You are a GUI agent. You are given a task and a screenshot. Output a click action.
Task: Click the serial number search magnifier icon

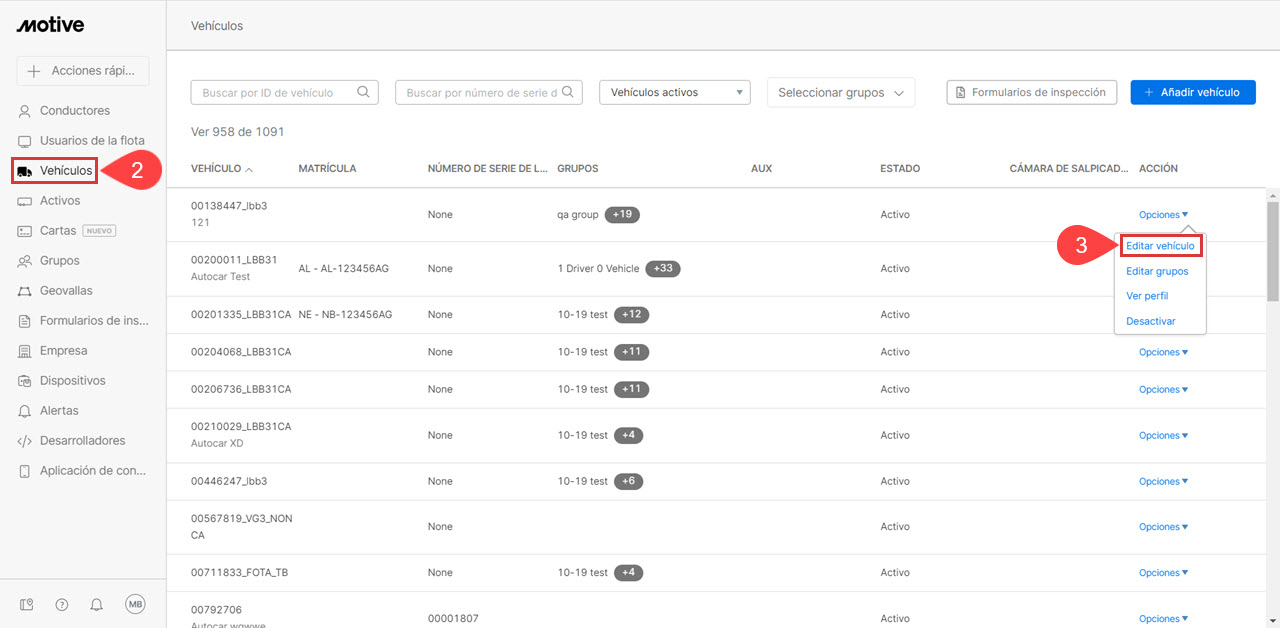pyautogui.click(x=568, y=92)
